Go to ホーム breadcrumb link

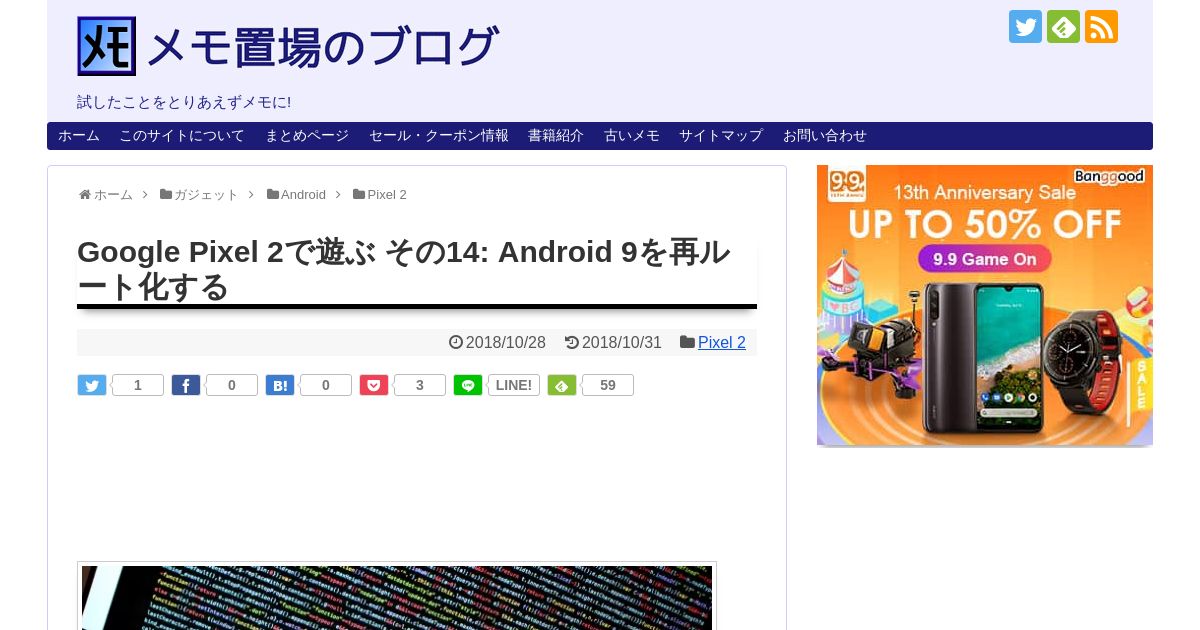click(x=113, y=195)
